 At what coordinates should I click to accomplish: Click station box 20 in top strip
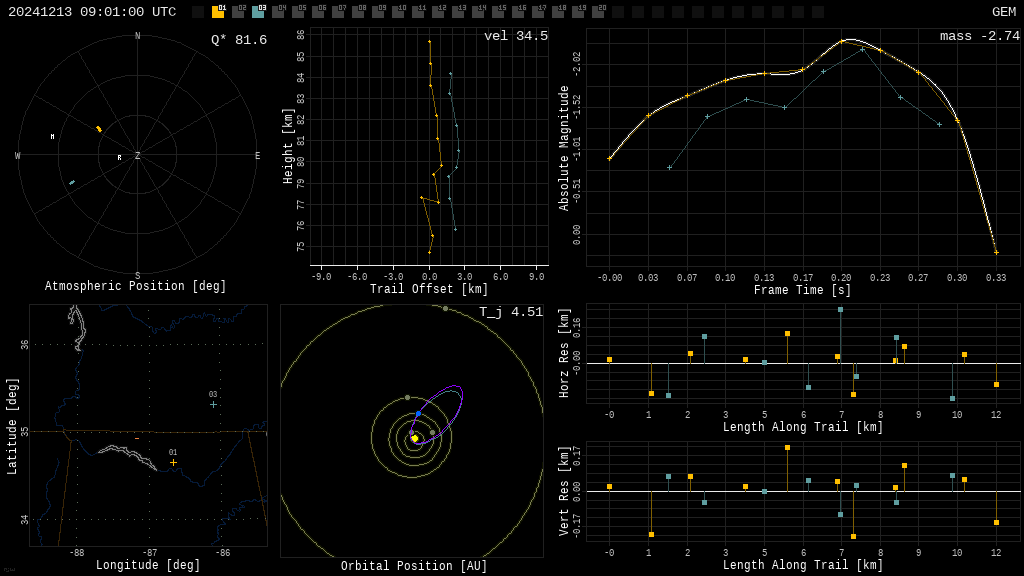(598, 12)
